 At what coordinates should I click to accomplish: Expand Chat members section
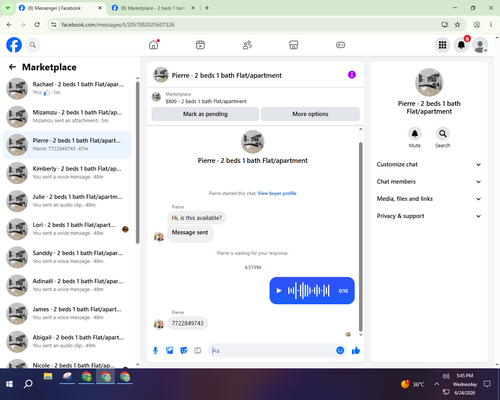[429, 182]
